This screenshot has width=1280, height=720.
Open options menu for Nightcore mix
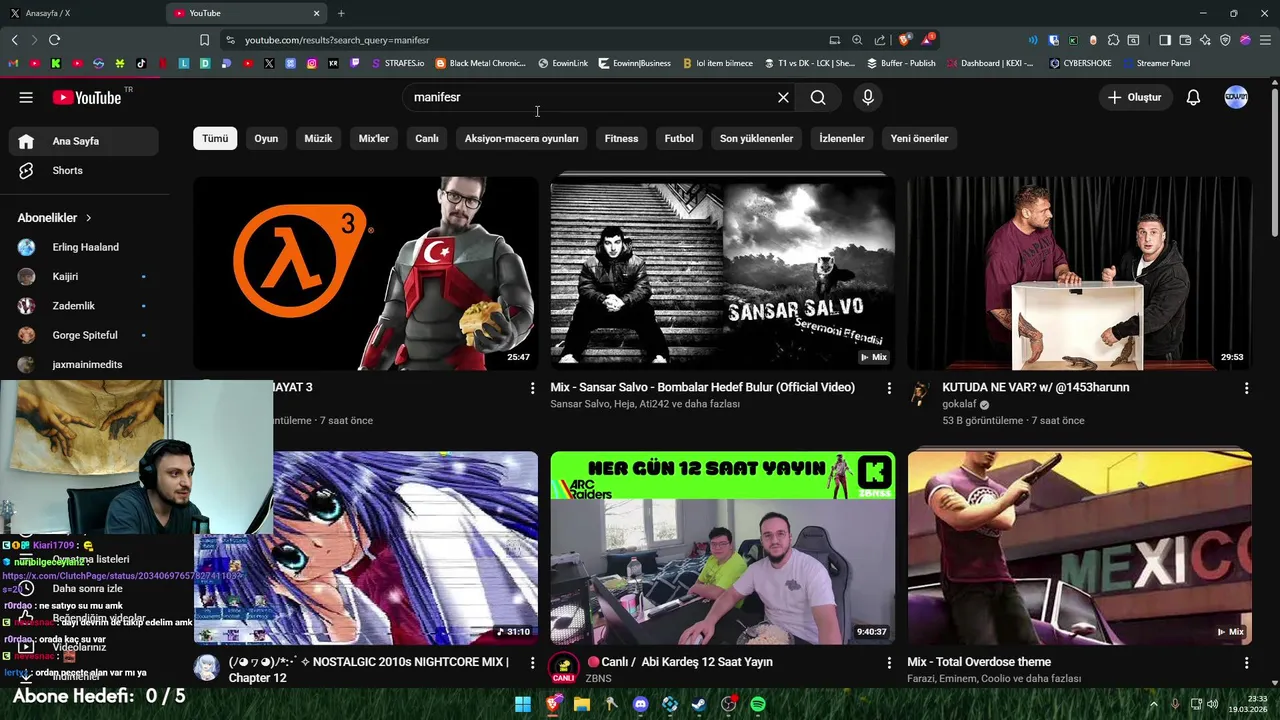(532, 663)
